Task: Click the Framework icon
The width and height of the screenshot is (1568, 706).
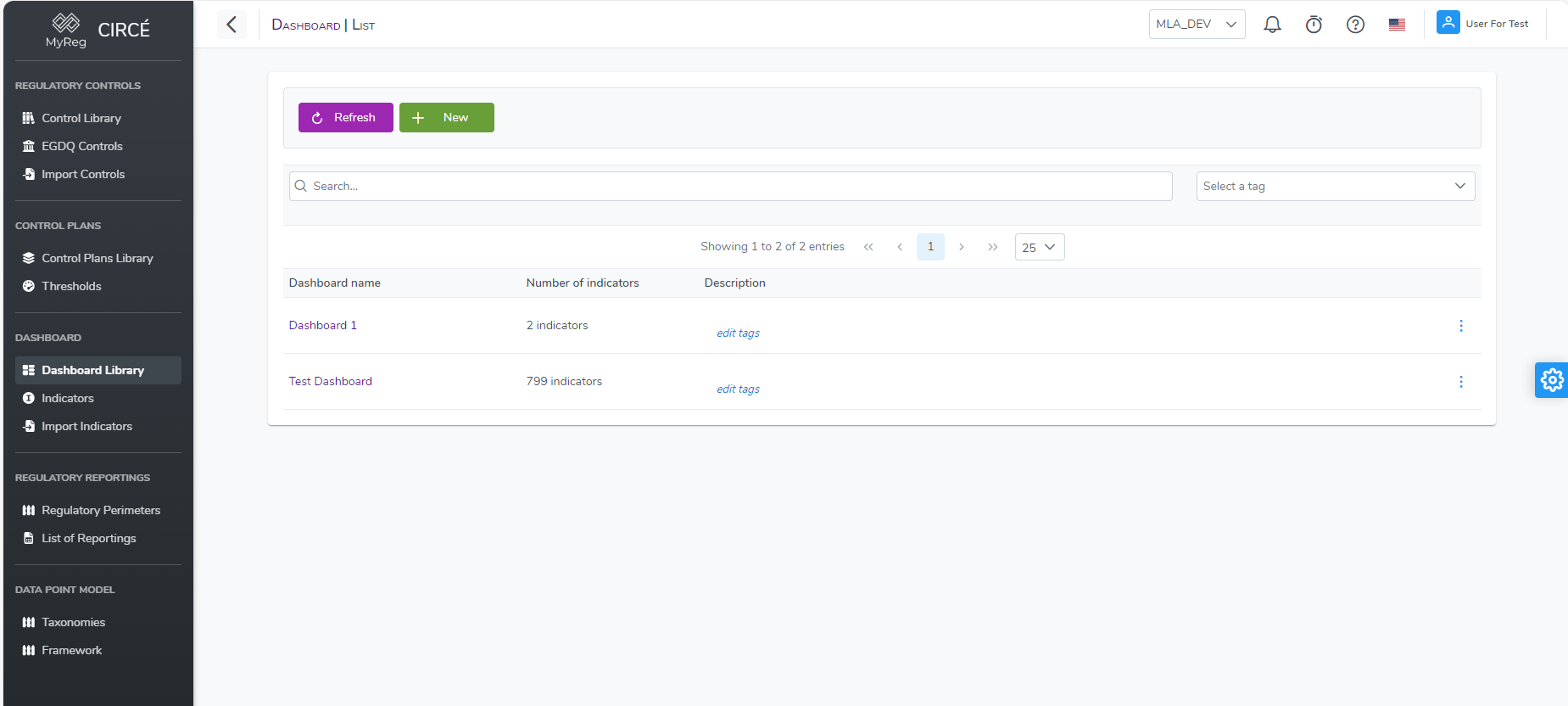Action: [29, 650]
